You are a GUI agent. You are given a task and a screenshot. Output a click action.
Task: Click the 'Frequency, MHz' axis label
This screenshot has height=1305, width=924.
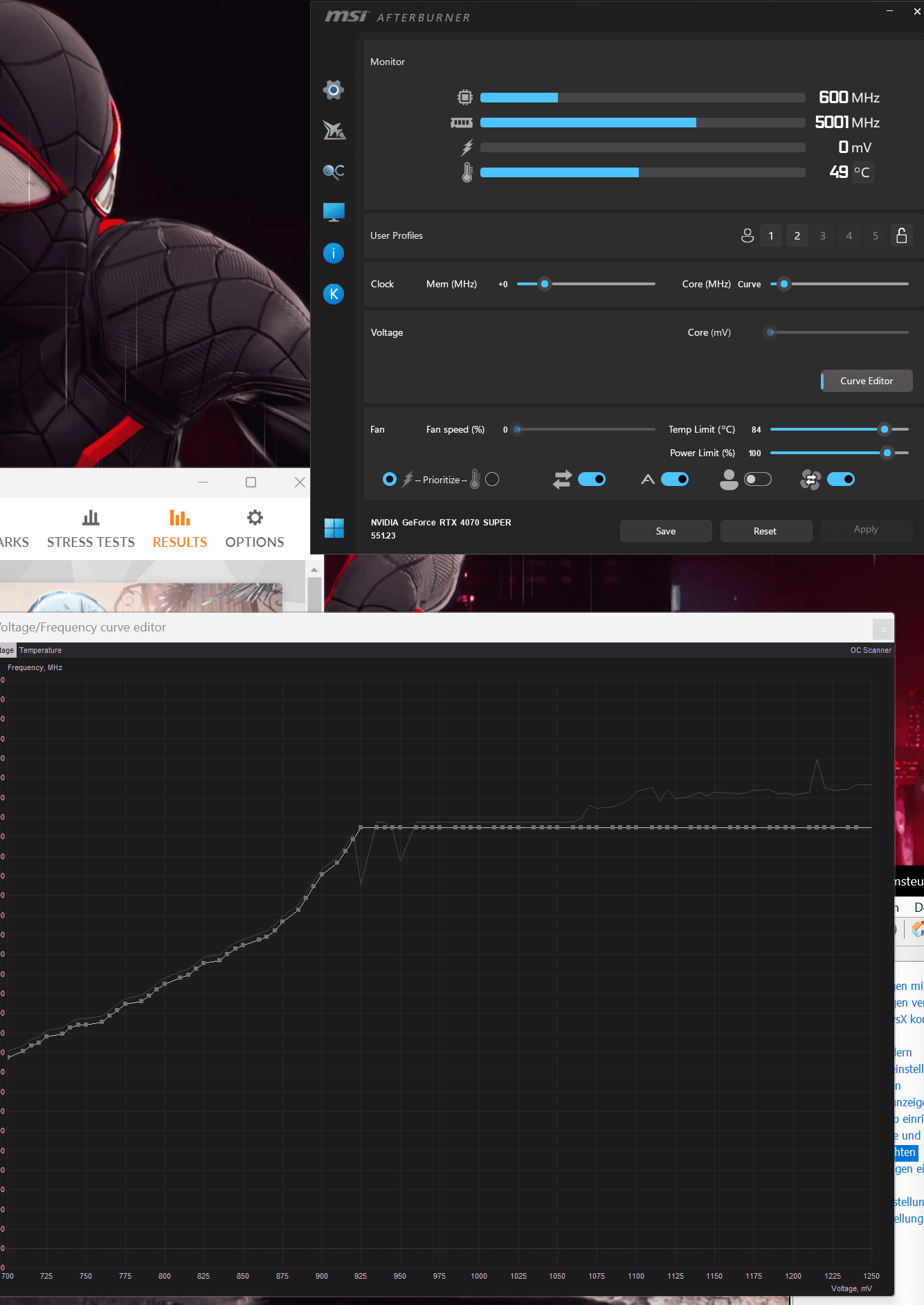(35, 667)
